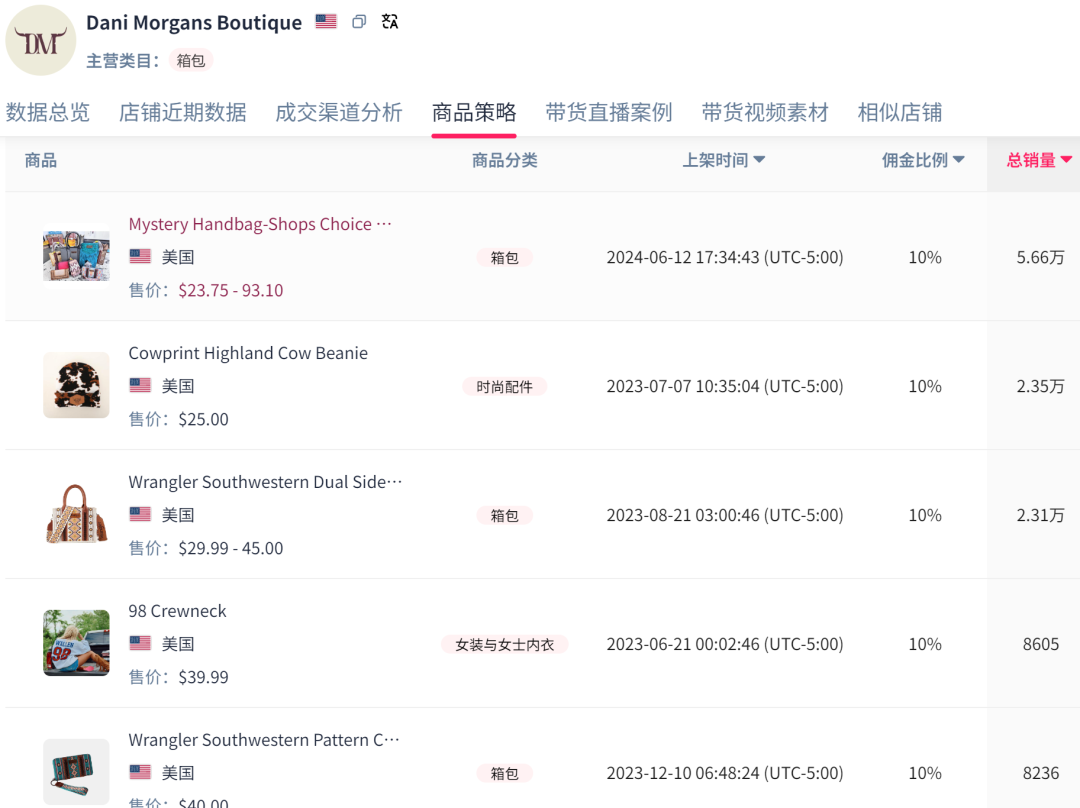This screenshot has height=808, width=1080.
Task: Click the Mystery Handbag product thumbnail
Action: point(76,256)
